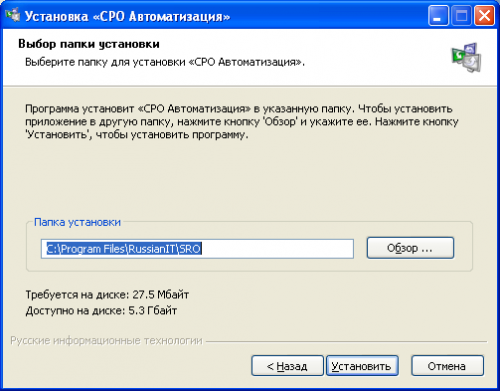Click the 'Русские информационные технологии' branding text

coord(106,341)
